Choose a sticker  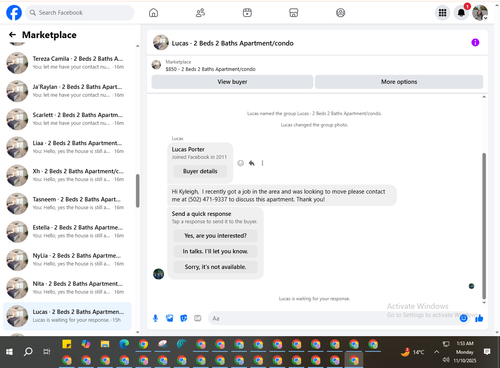pos(184,318)
